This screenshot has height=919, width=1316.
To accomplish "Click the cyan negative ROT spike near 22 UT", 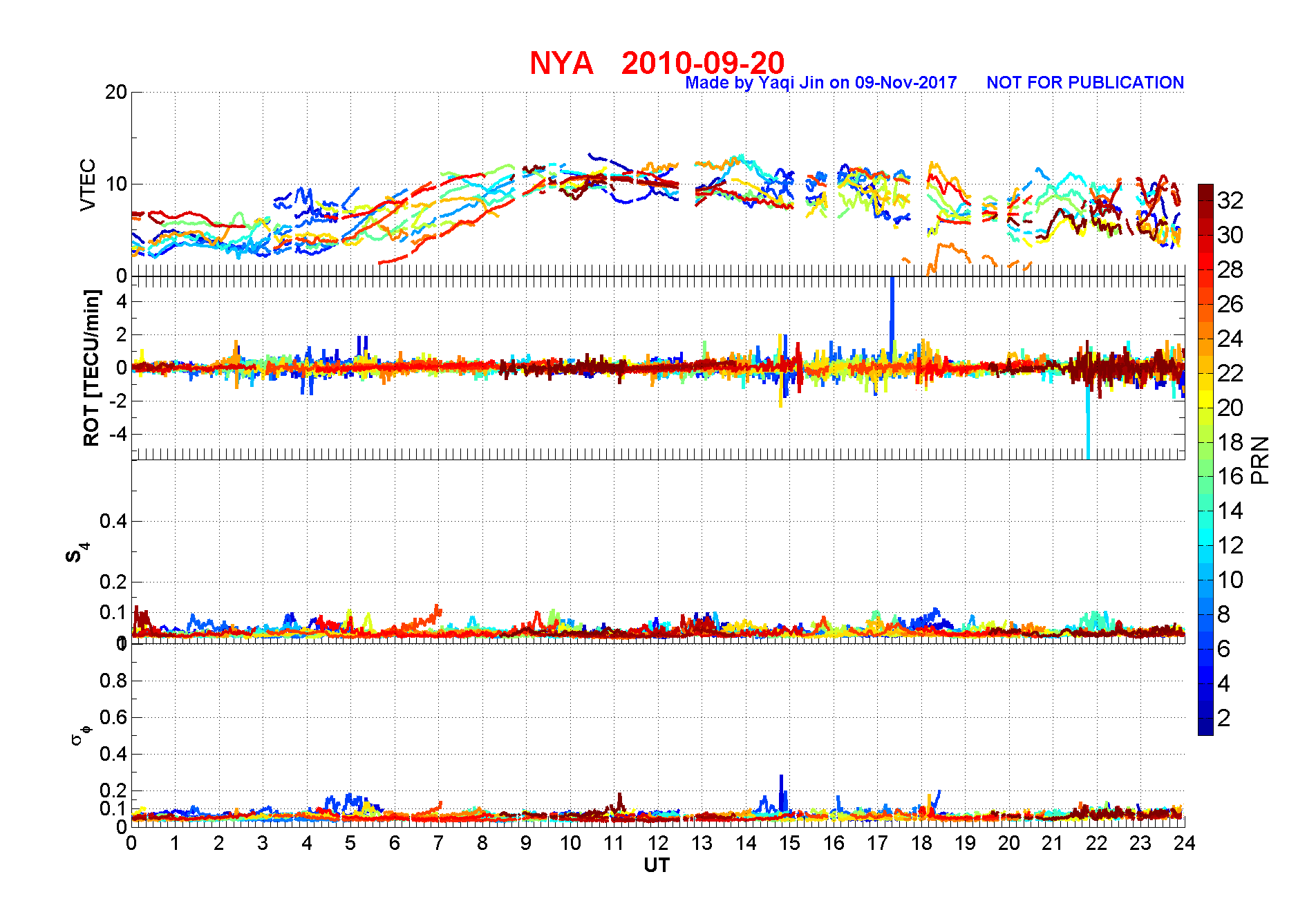I will click(1088, 421).
